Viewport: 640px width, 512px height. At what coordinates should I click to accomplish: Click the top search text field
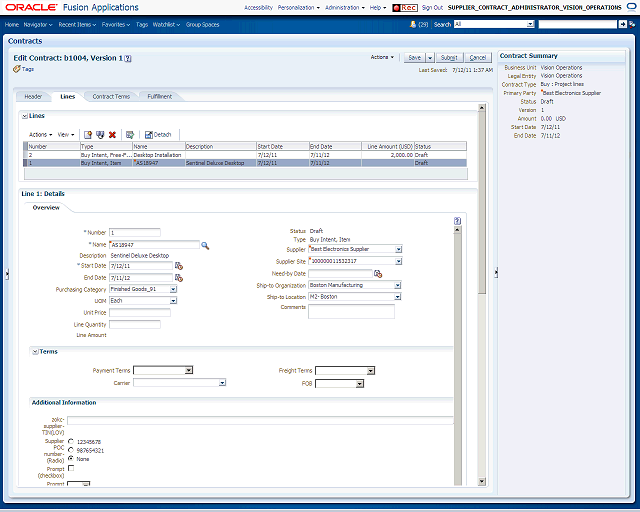click(578, 24)
